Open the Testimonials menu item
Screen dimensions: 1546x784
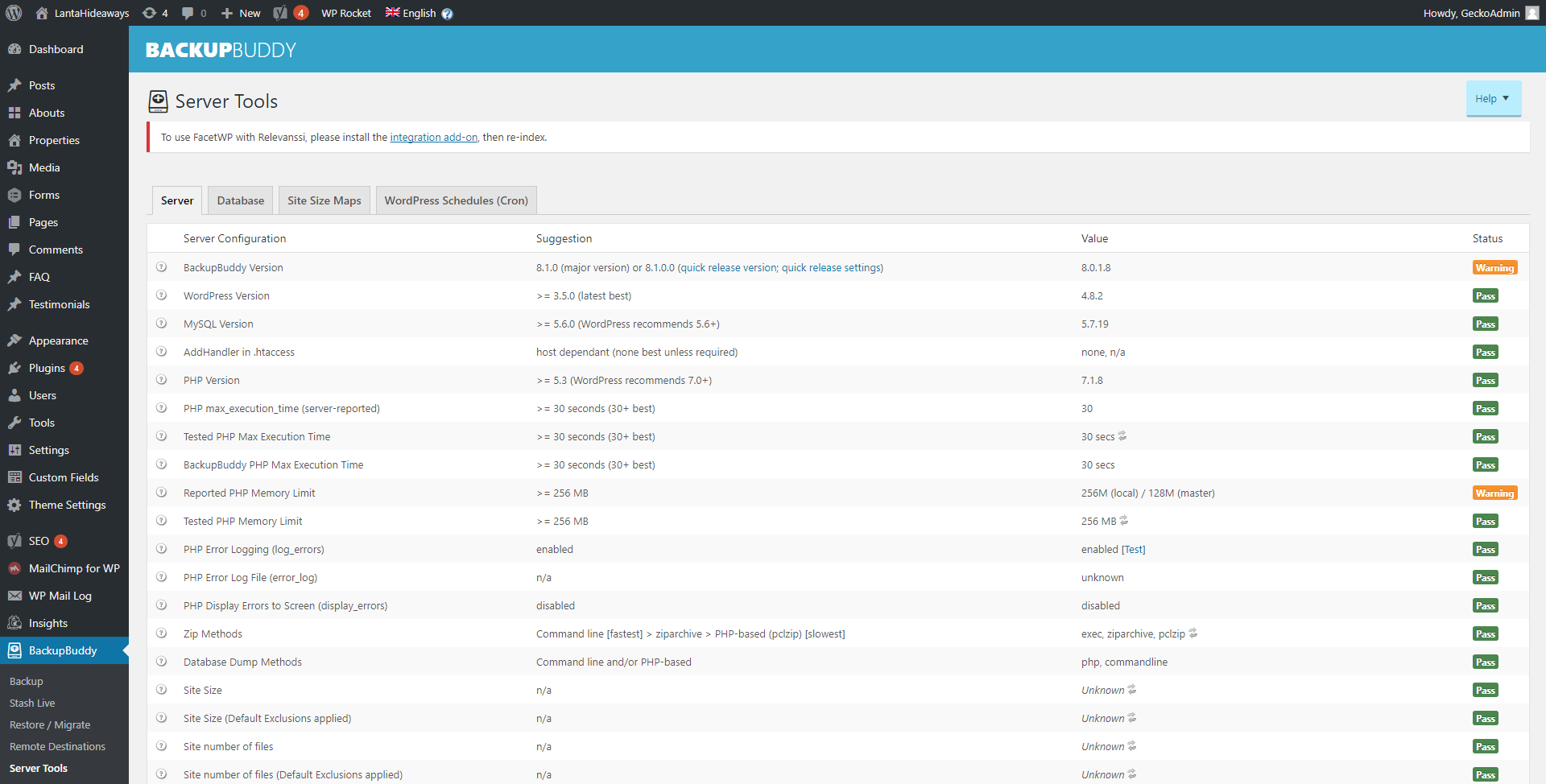pos(60,304)
